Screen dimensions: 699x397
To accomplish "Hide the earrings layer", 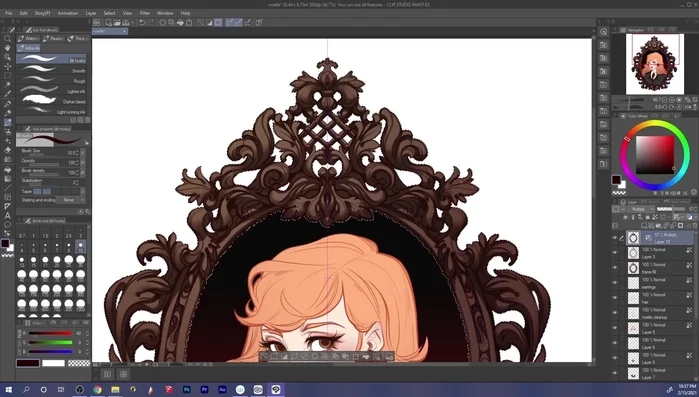I will pyautogui.click(x=615, y=283).
